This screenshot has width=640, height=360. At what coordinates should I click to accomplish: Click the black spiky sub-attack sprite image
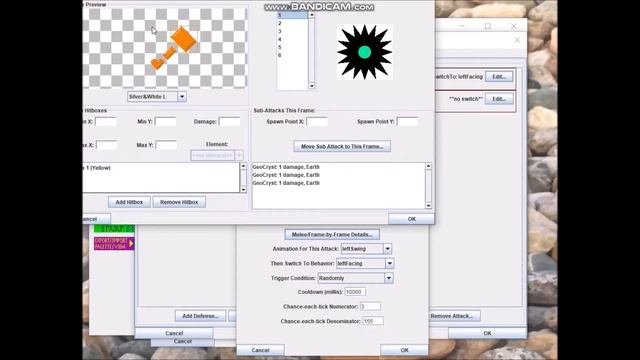tap(364, 52)
